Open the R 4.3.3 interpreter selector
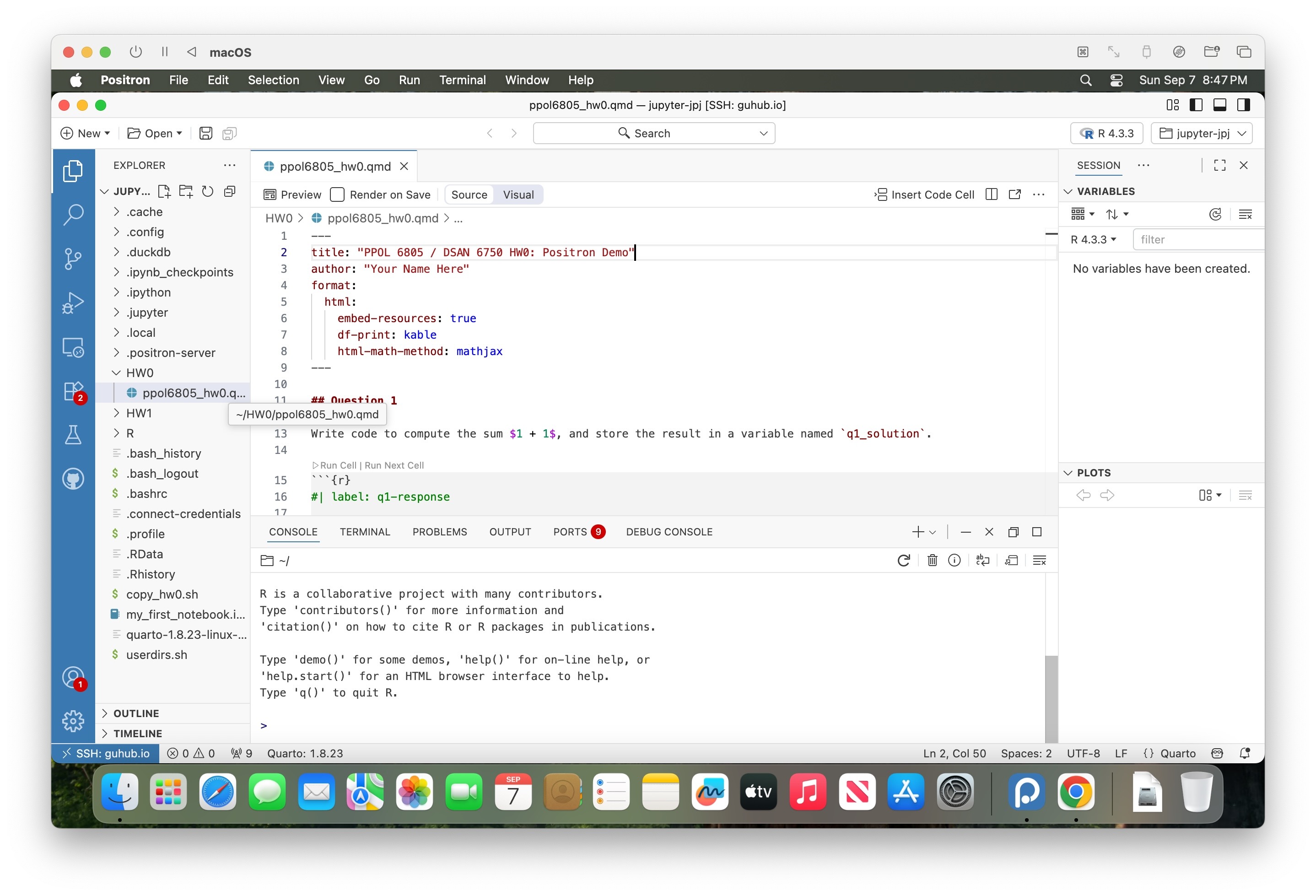 [x=1106, y=133]
